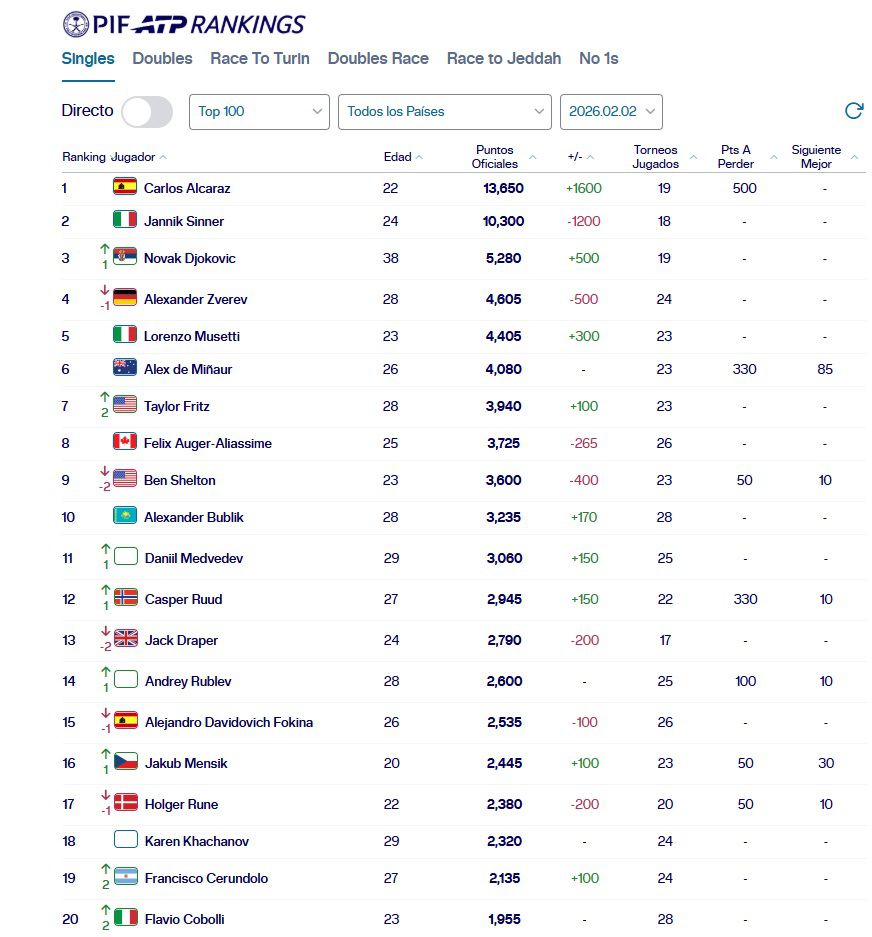Switch to the Doubles tab
872x937 pixels.
pos(162,59)
